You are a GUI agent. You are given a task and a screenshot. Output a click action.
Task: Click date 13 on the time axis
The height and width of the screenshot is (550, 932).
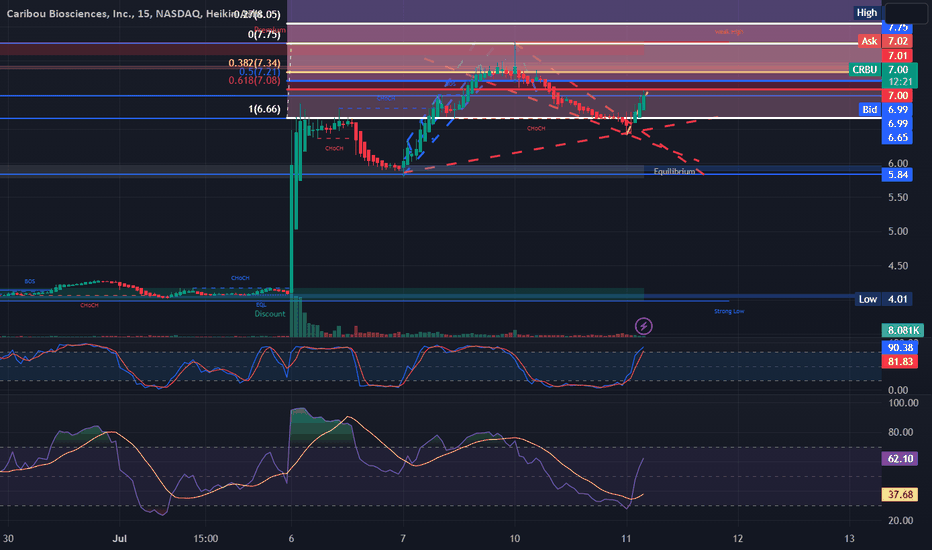pos(849,538)
